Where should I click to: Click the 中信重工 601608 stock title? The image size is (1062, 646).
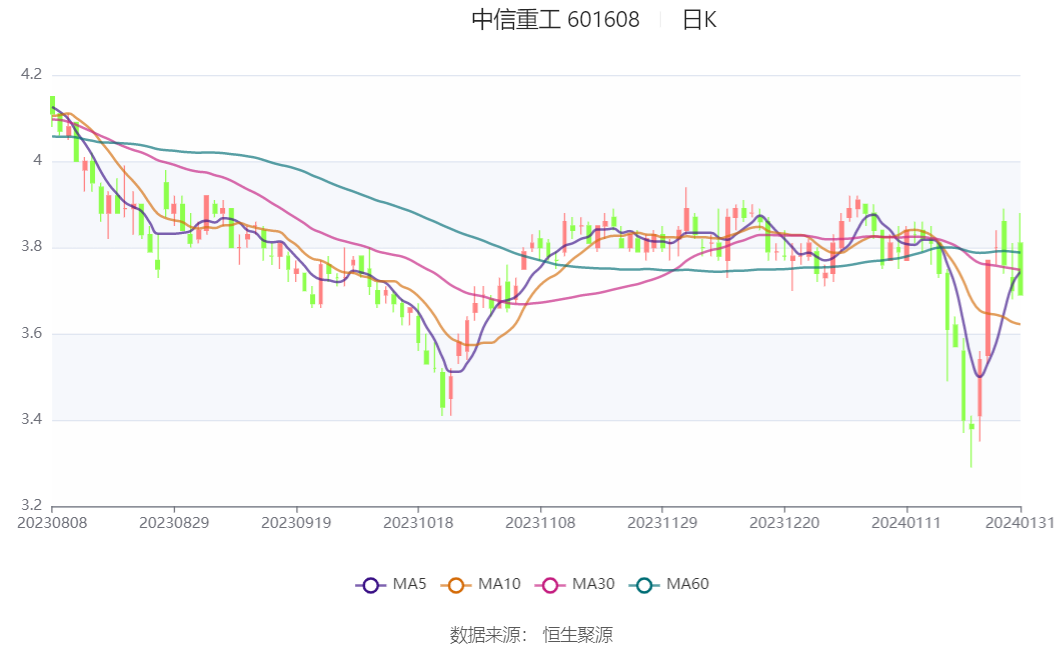(555, 20)
